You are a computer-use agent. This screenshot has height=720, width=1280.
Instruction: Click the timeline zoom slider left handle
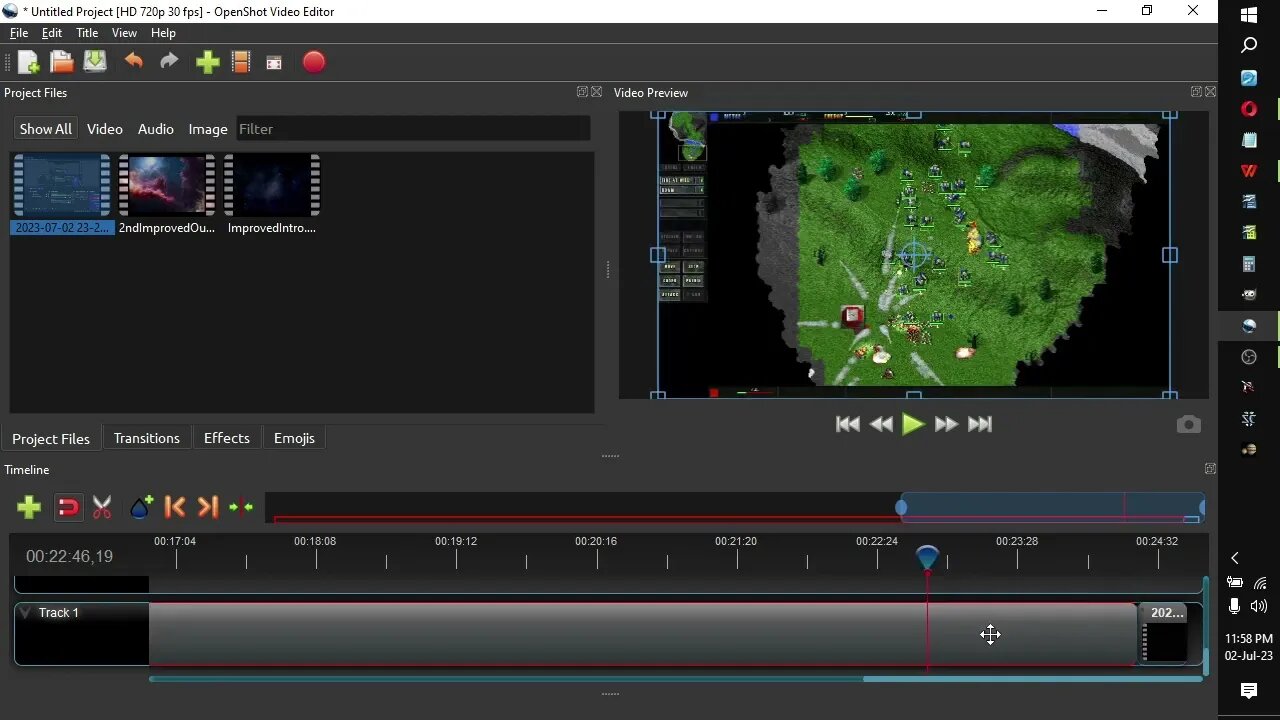pos(901,508)
